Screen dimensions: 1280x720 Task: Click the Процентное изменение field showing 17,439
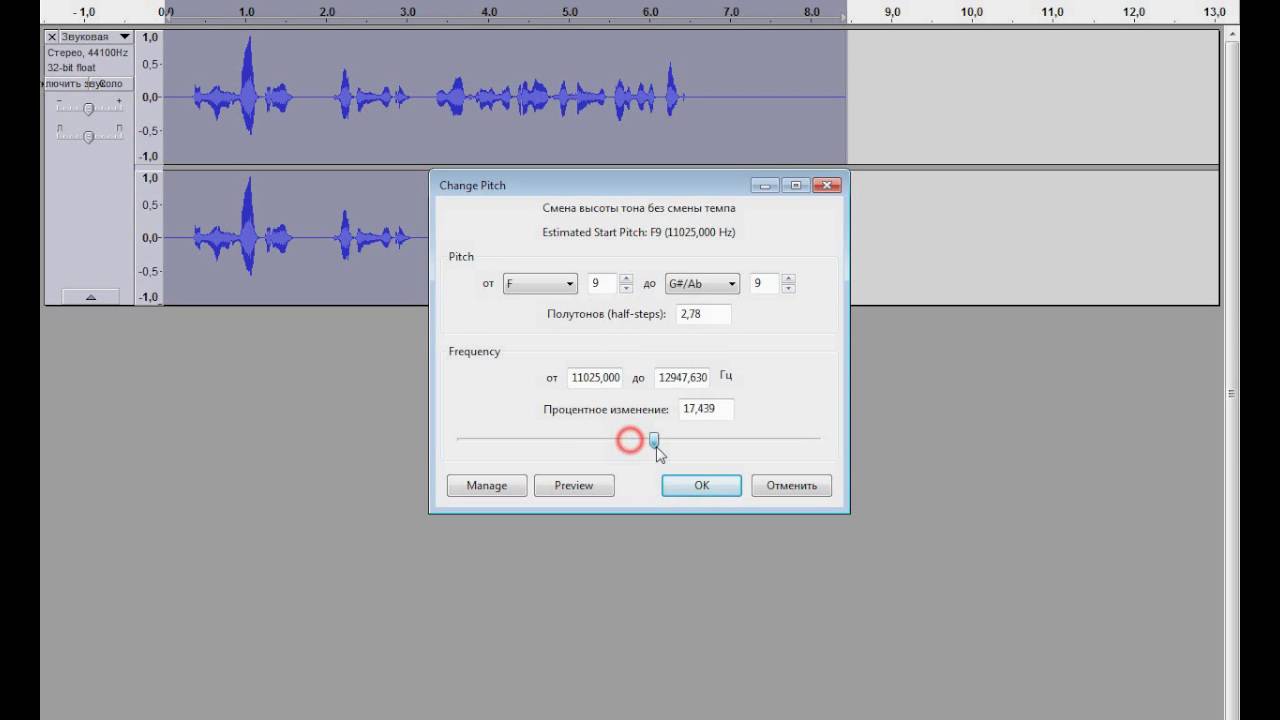(x=706, y=409)
